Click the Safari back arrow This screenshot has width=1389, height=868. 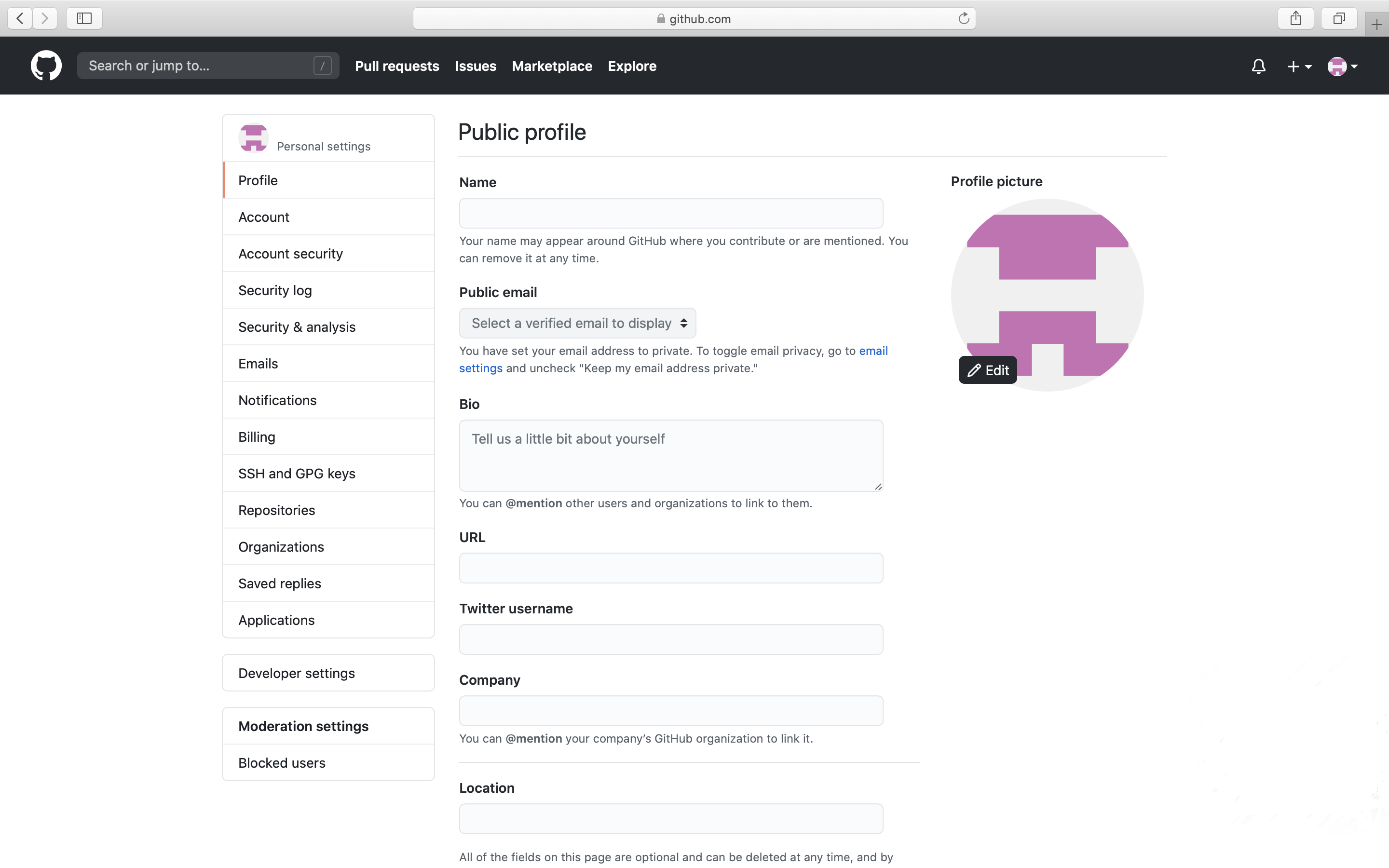click(x=20, y=18)
